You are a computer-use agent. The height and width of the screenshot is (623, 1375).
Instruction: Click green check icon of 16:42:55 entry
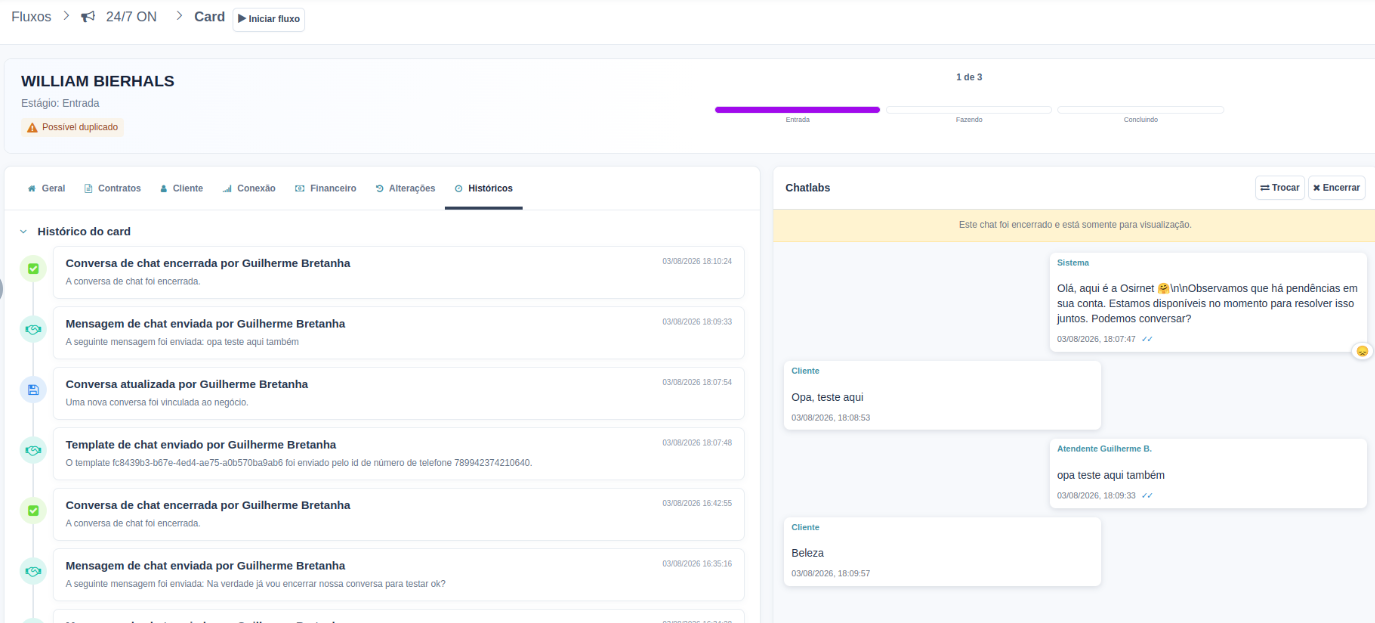(x=33, y=510)
